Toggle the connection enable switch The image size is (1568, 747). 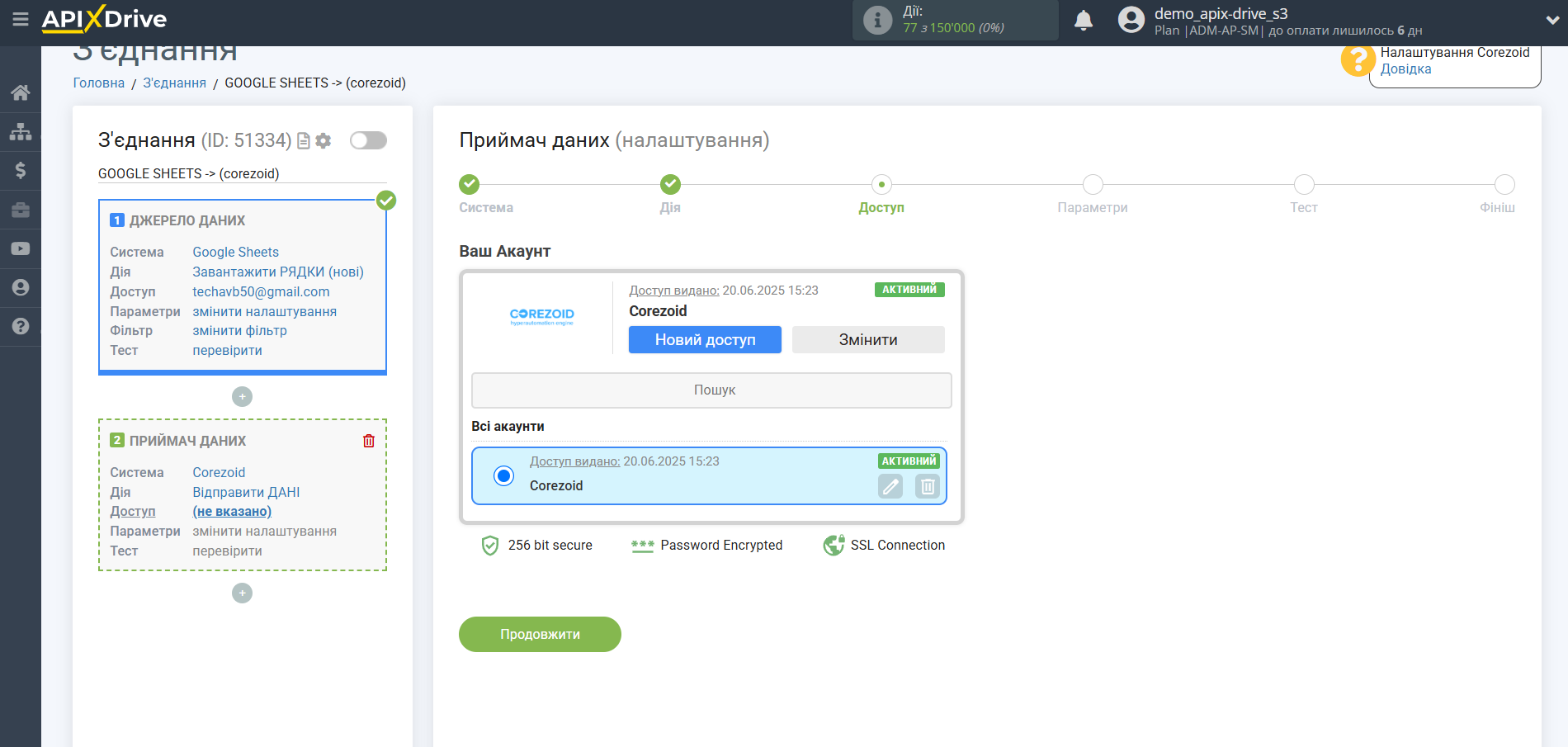pos(368,140)
